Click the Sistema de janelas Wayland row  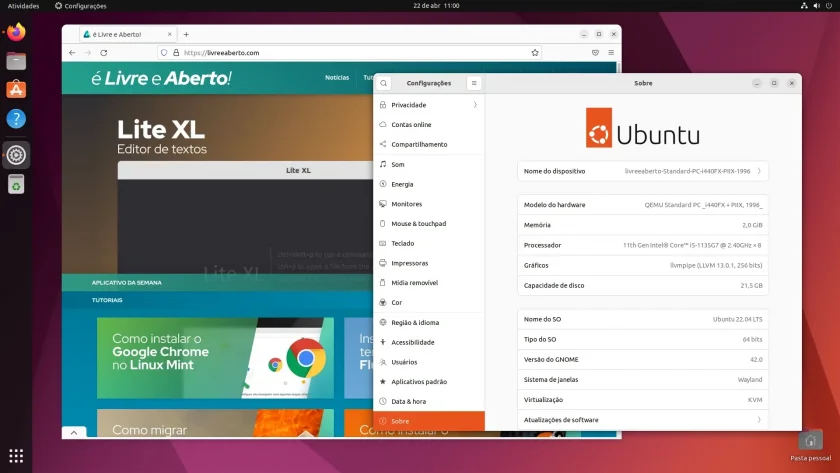click(x=642, y=380)
